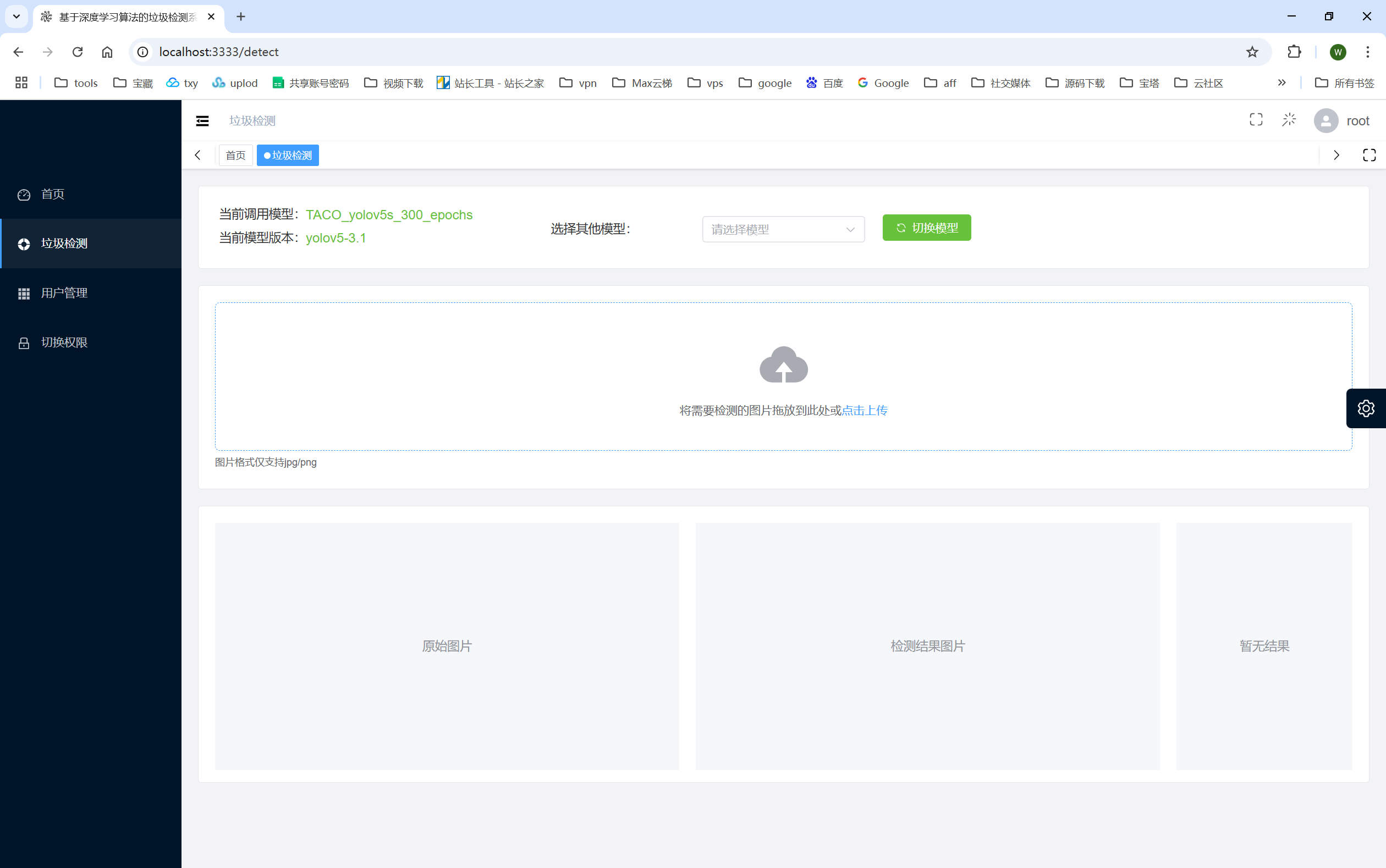Open the tab search dropdown arrow

click(16, 16)
